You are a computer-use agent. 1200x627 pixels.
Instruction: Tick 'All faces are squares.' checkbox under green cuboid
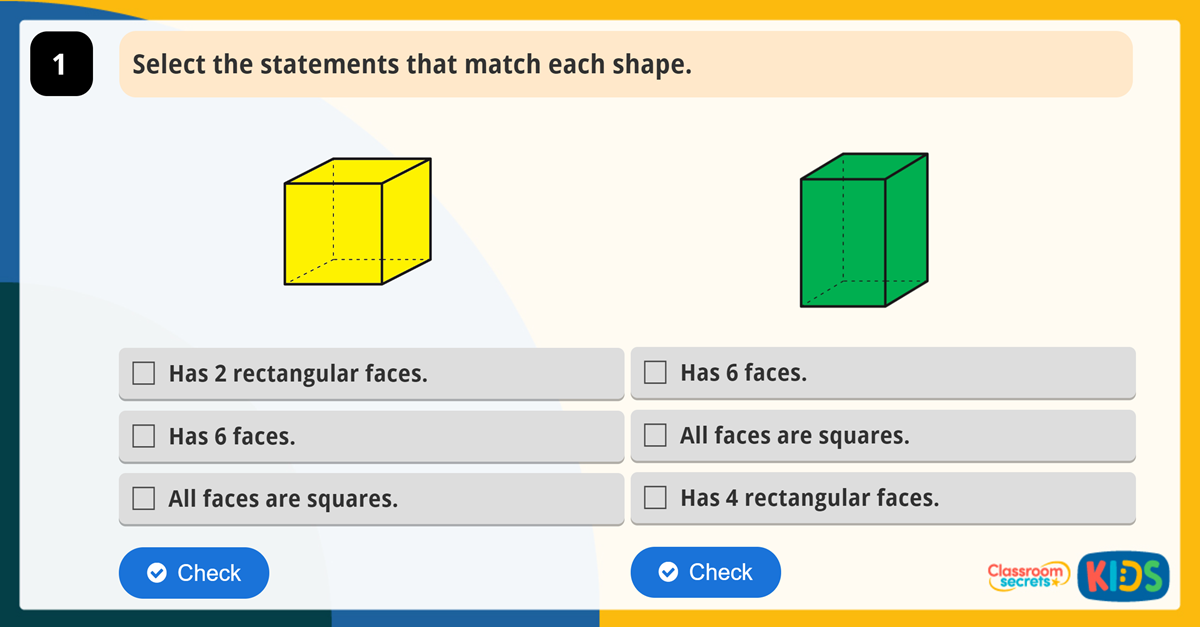pyautogui.click(x=655, y=435)
